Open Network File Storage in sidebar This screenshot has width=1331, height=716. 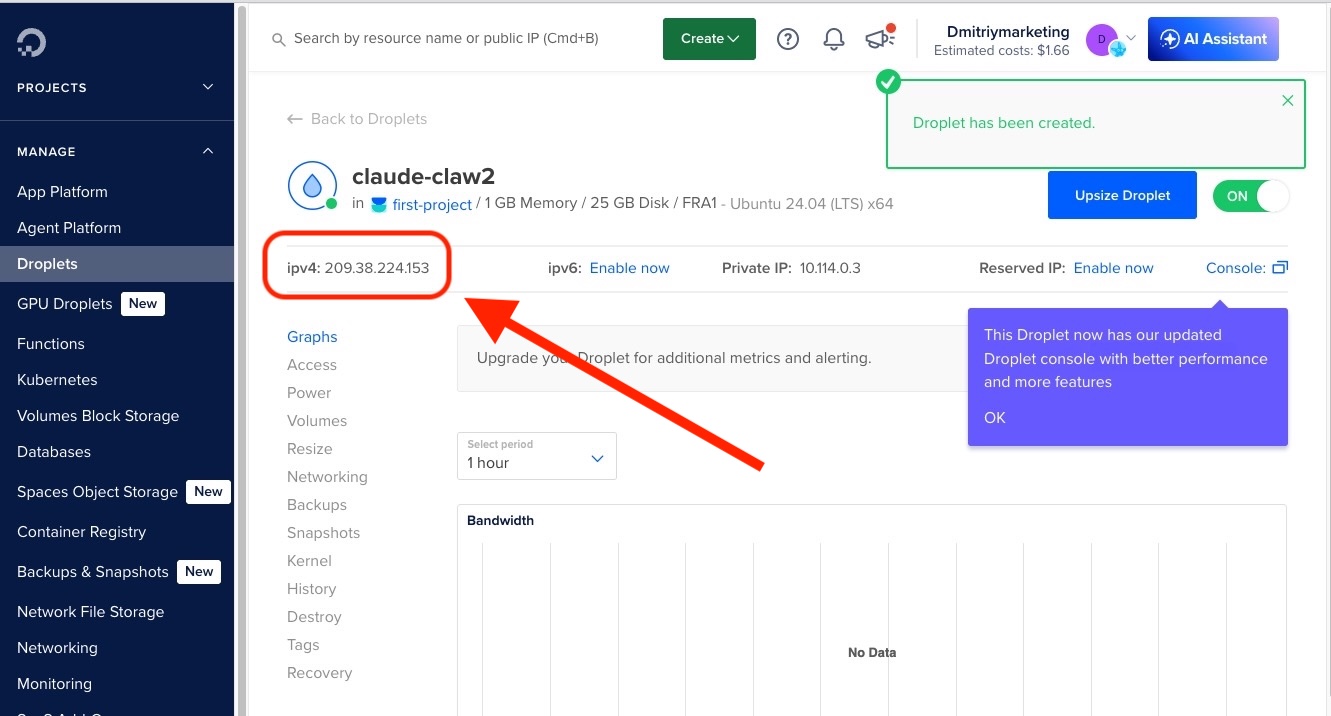coord(90,612)
